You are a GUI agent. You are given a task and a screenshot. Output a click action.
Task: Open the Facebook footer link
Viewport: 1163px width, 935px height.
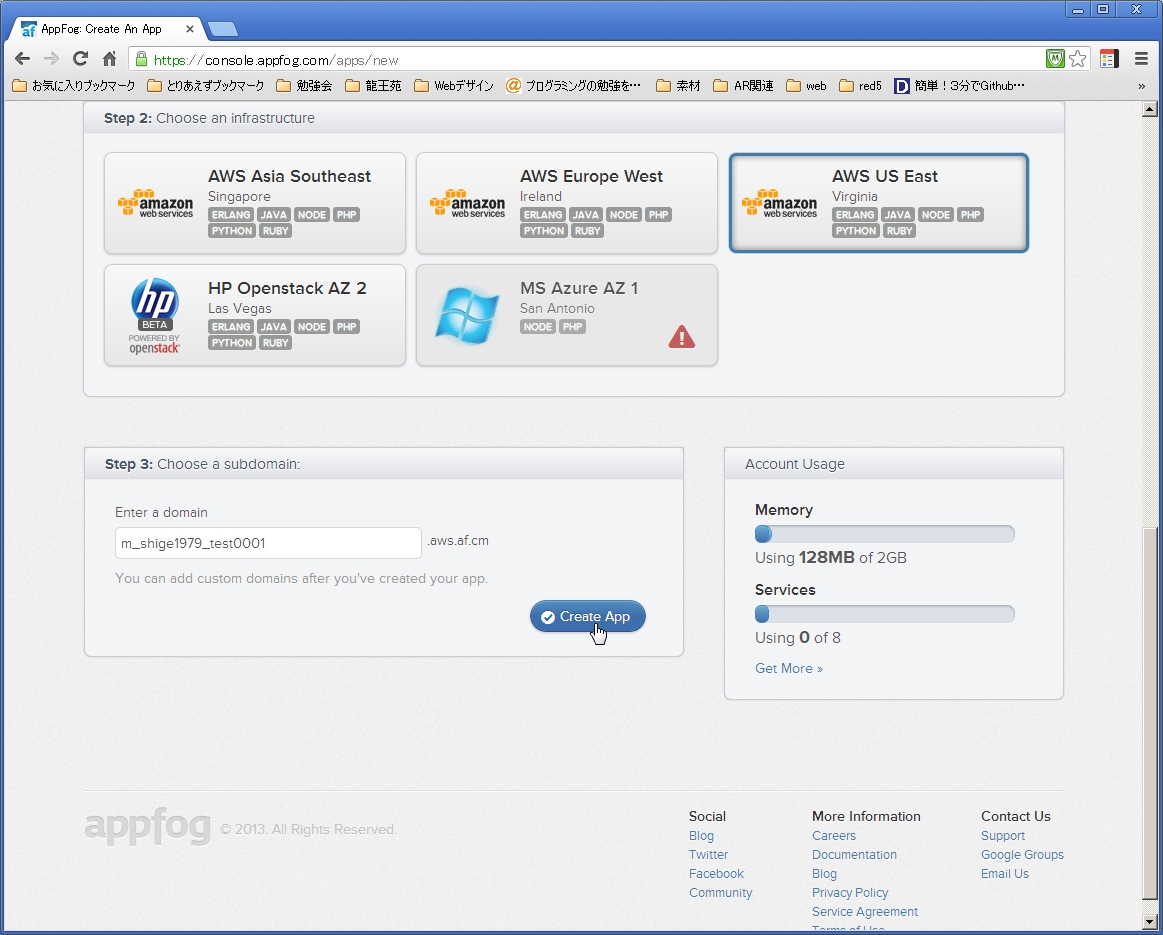click(x=716, y=873)
